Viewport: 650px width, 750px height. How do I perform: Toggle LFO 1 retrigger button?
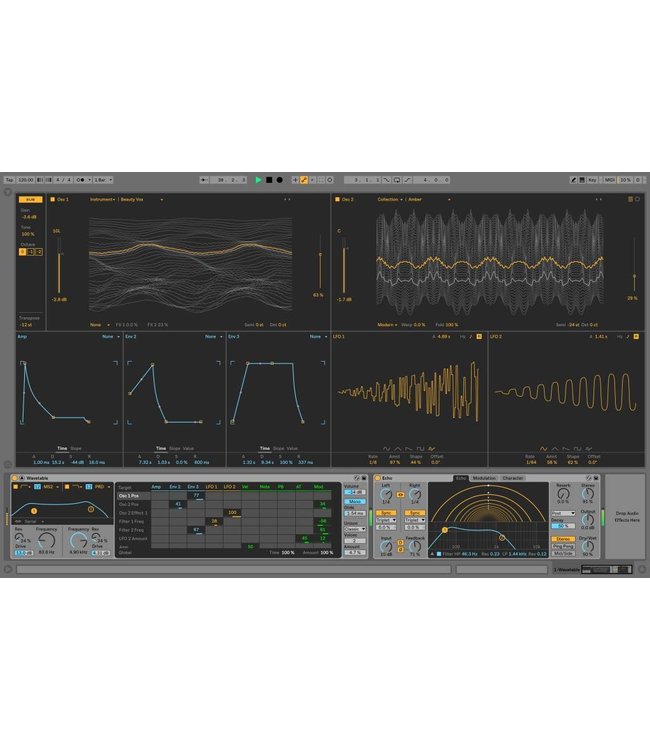click(479, 337)
